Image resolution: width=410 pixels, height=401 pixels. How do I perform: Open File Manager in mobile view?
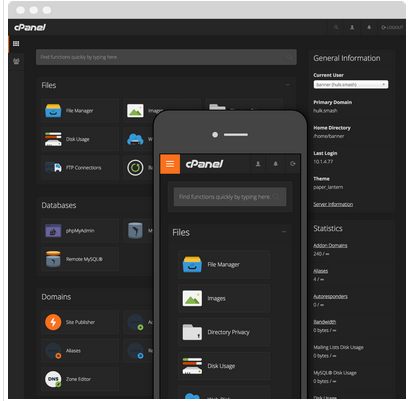(x=224, y=264)
